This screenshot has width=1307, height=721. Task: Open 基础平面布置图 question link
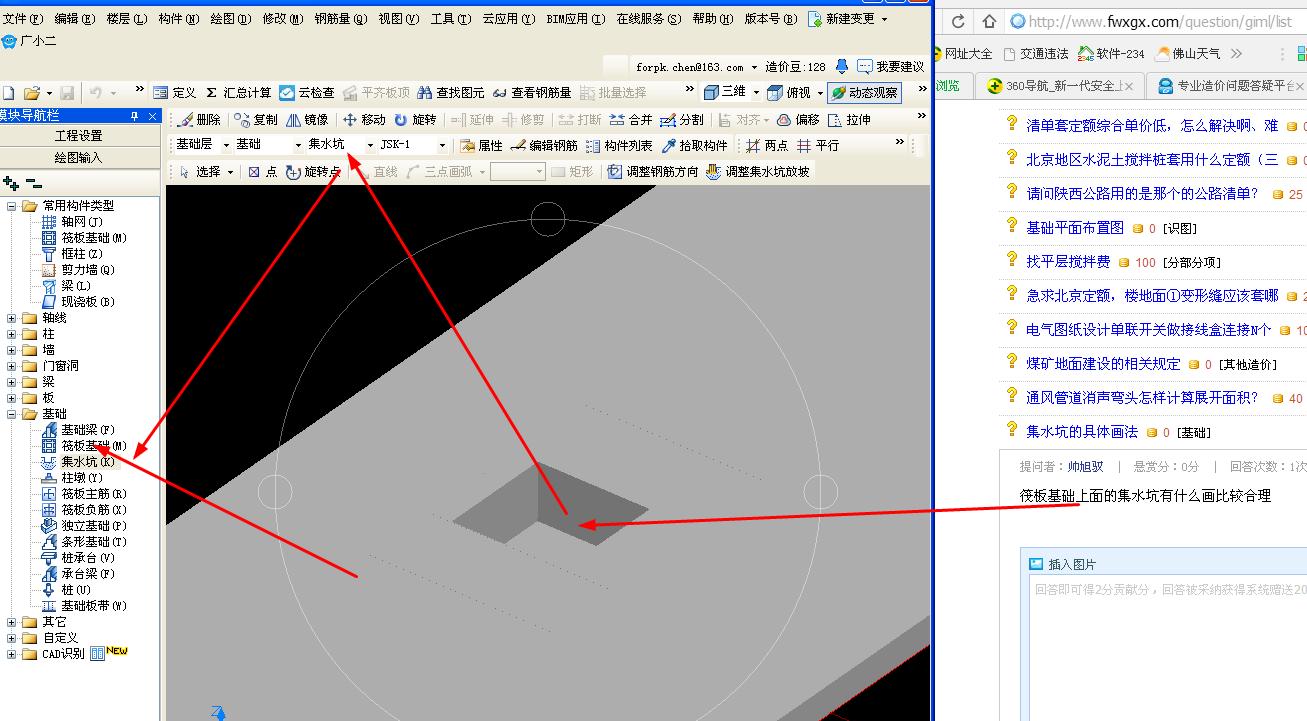(1075, 228)
